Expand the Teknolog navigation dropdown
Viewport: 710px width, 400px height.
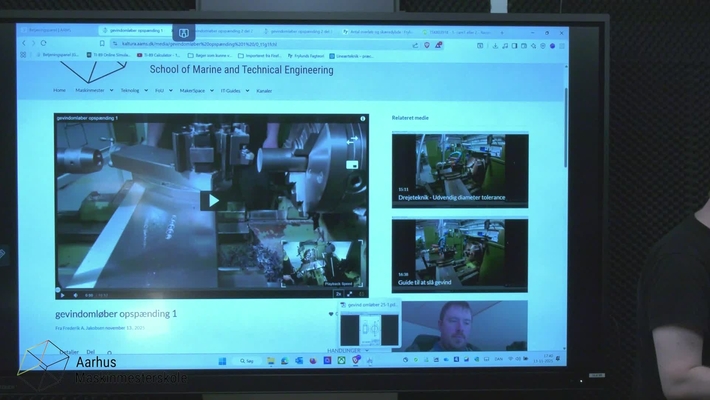[131, 90]
